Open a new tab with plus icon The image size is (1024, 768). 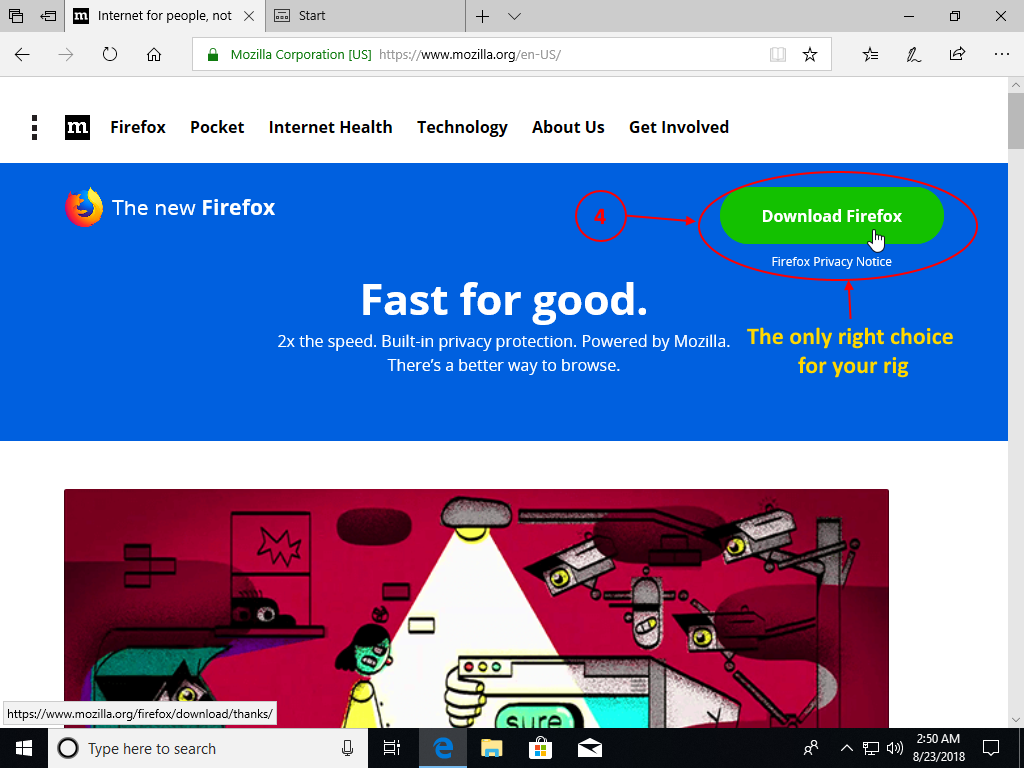tap(482, 16)
